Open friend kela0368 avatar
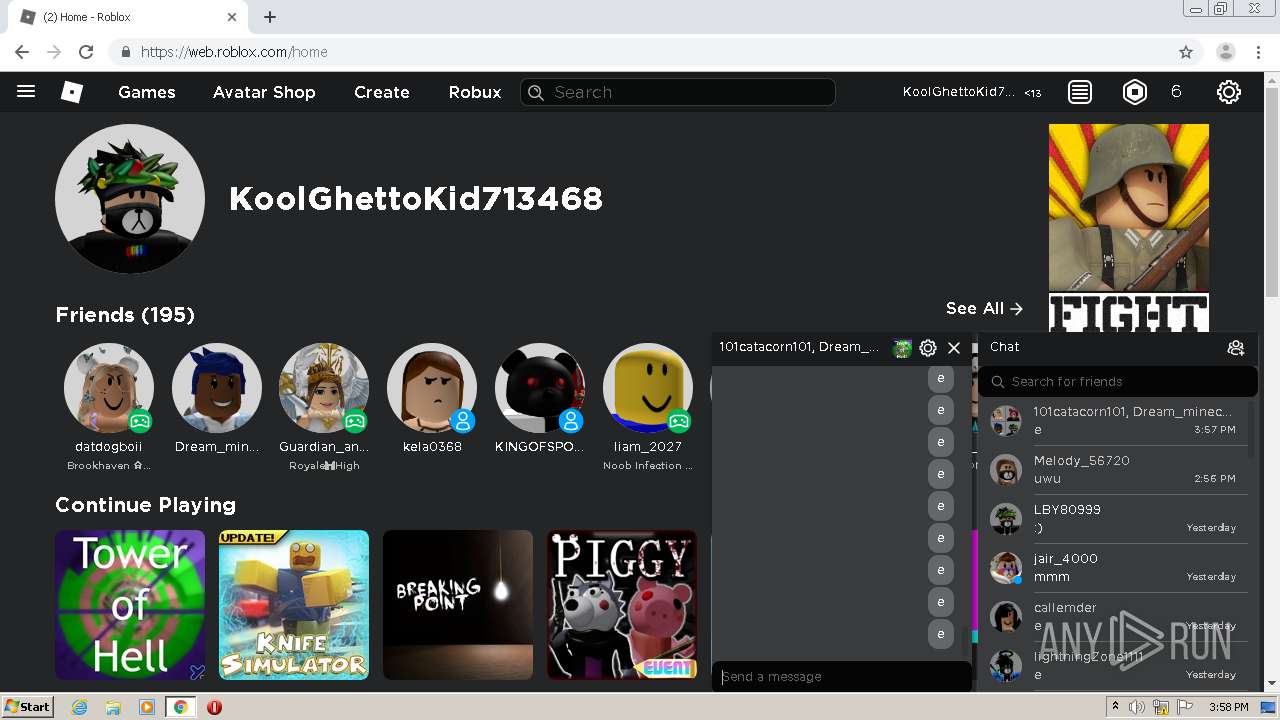Viewport: 1280px width, 720px height. point(432,388)
